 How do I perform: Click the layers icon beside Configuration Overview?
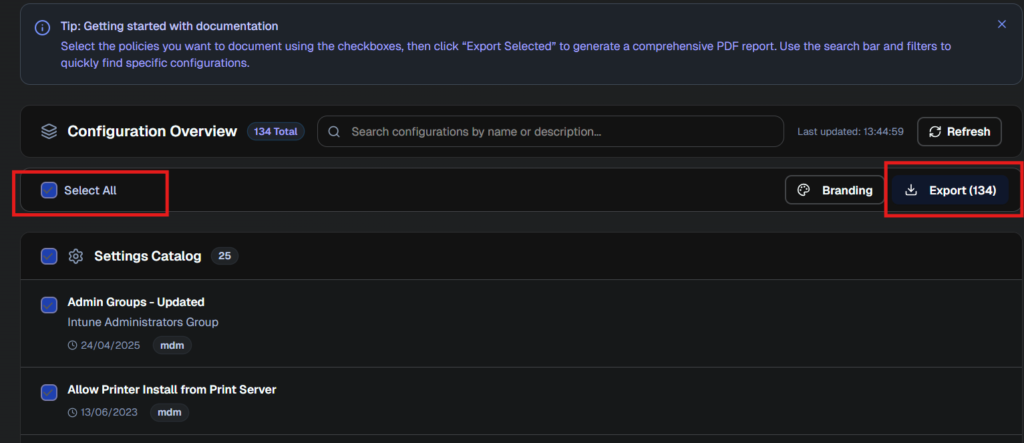[x=48, y=132]
